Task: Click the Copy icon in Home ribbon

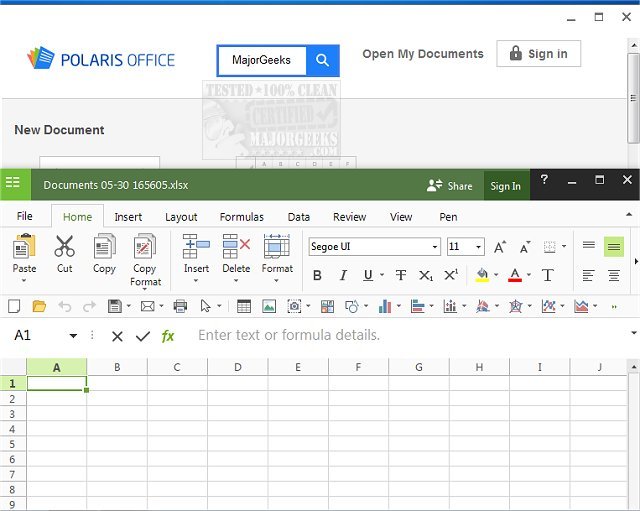Action: pyautogui.click(x=104, y=246)
